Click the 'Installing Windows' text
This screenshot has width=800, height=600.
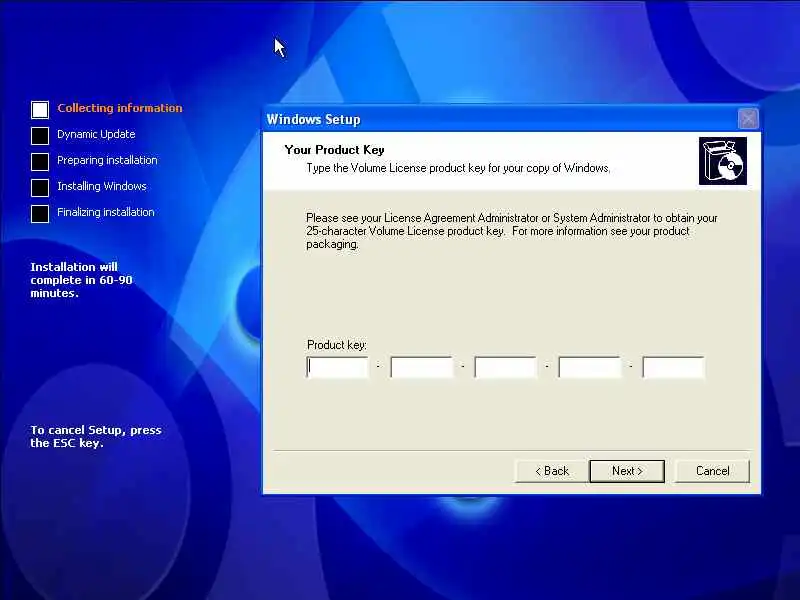(x=102, y=186)
